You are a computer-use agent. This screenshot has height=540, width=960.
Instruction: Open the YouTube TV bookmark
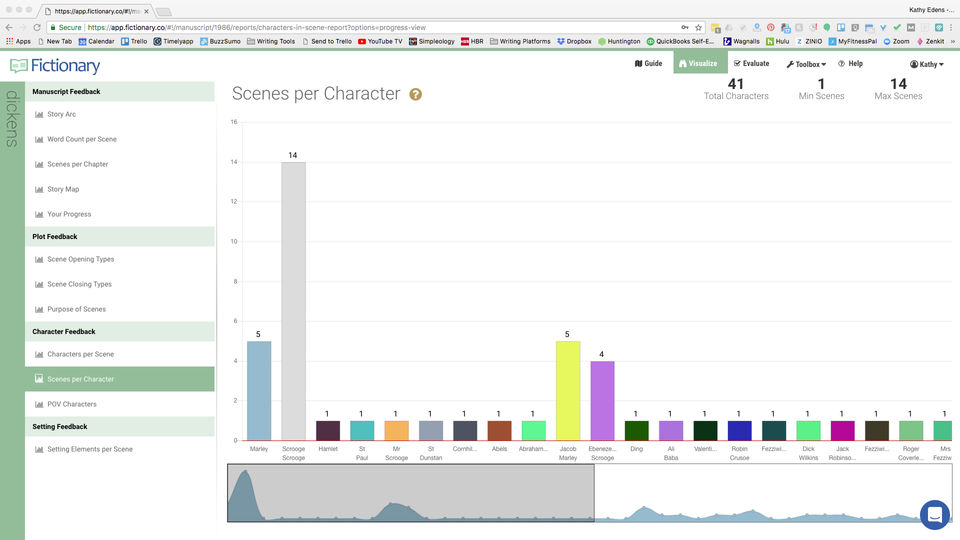click(380, 41)
